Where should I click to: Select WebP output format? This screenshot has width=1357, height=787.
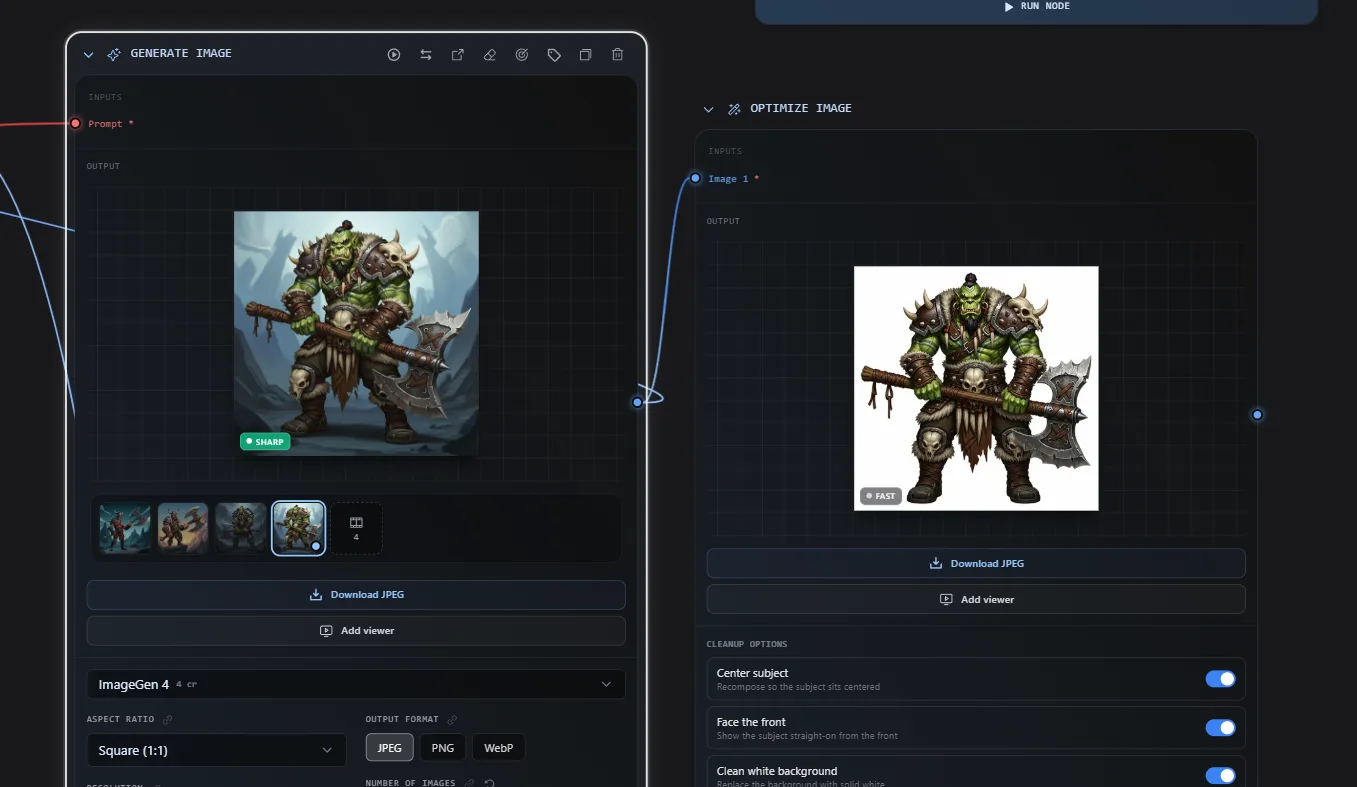coord(499,748)
